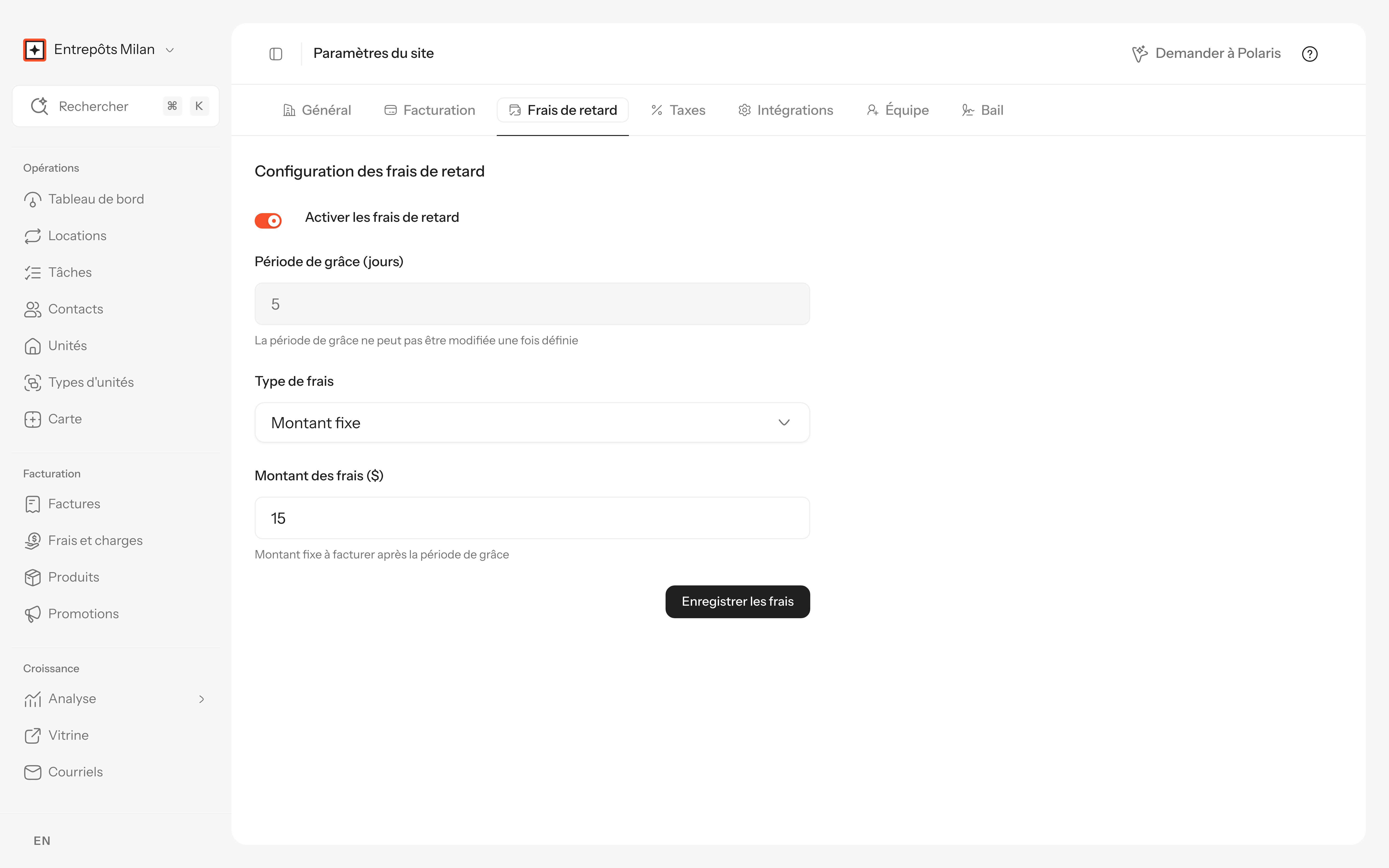Open the Taxes tab
Screen dimensions: 1389x868
pos(678,110)
